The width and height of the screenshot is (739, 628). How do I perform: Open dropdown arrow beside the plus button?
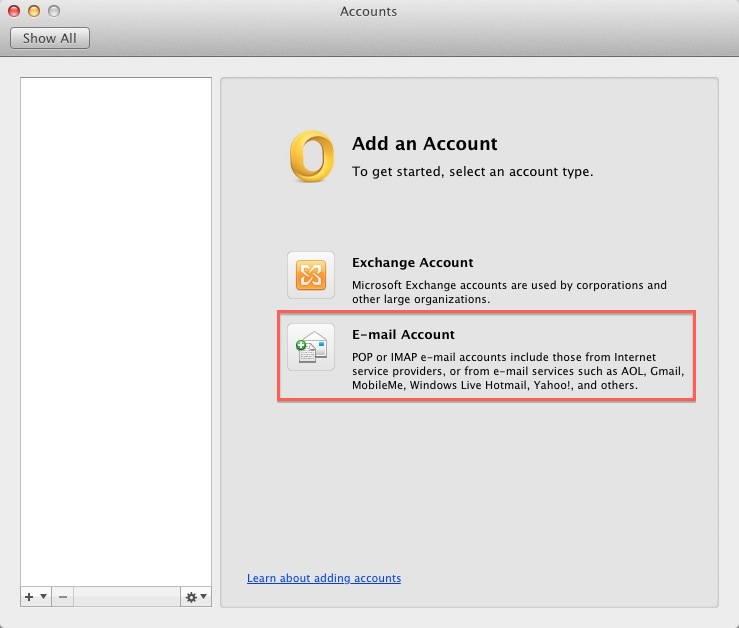(43, 597)
